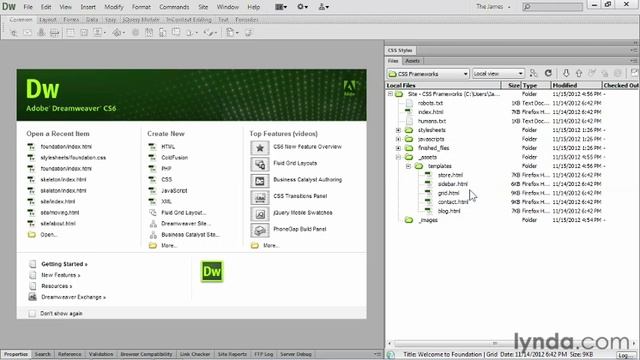Open the Local view dropdown

498,74
